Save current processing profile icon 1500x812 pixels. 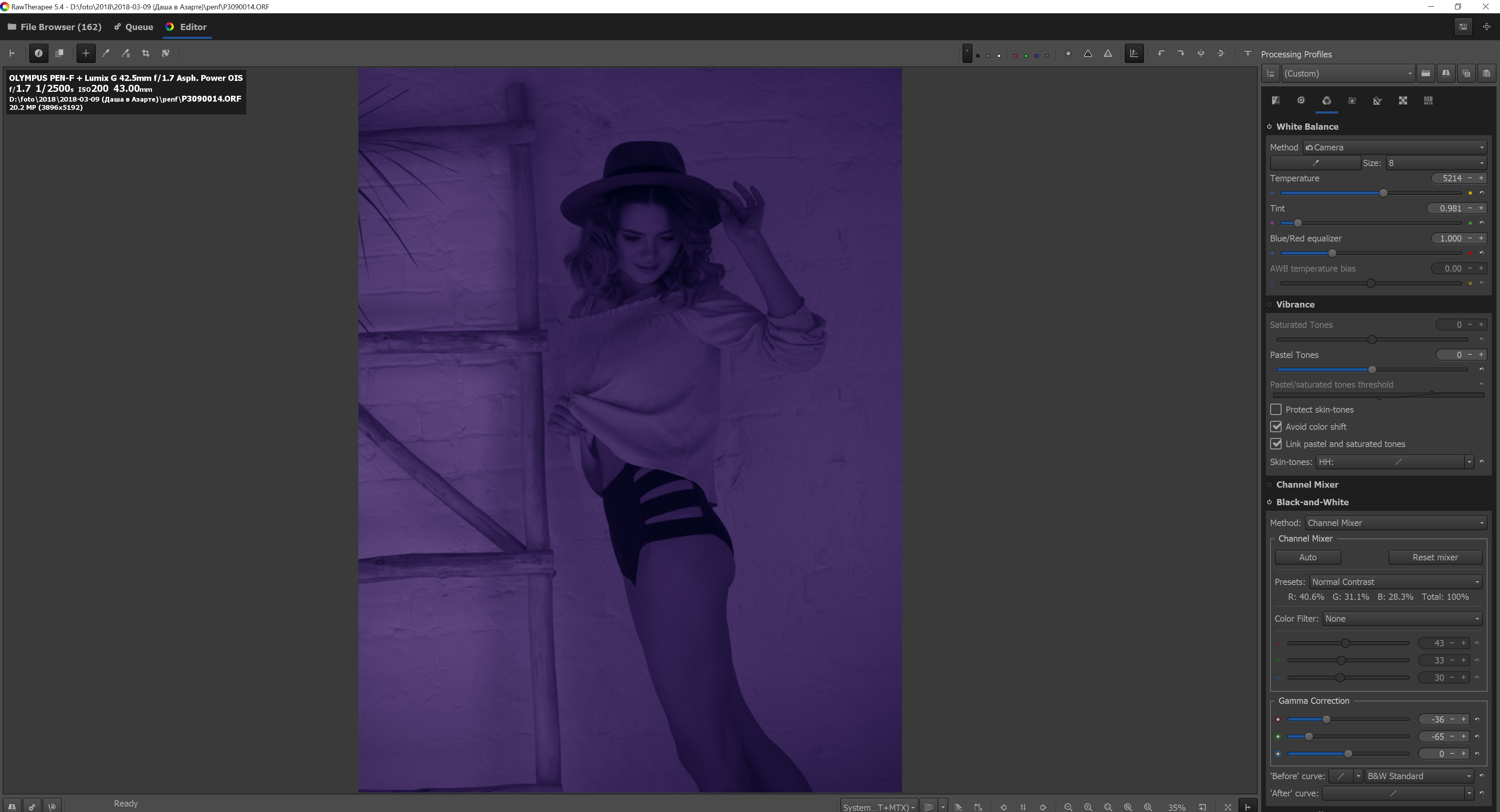[x=1446, y=73]
